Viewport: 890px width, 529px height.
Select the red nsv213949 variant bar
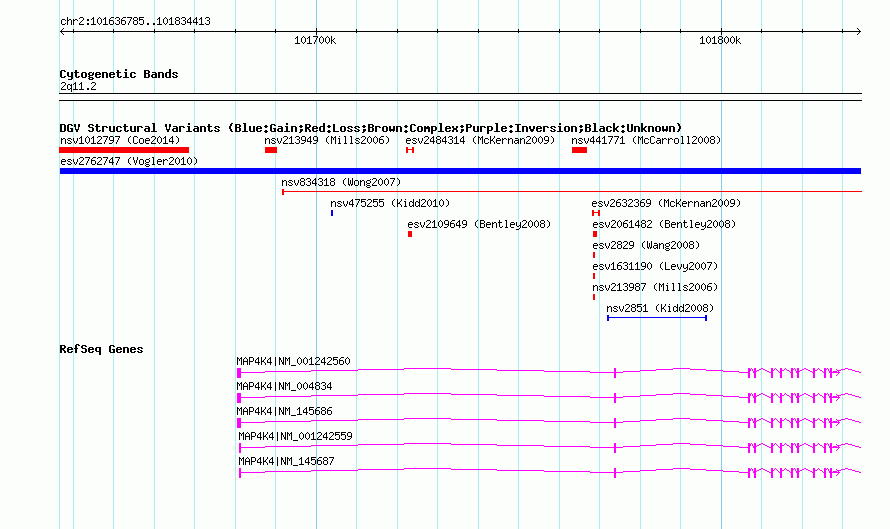coord(271,150)
